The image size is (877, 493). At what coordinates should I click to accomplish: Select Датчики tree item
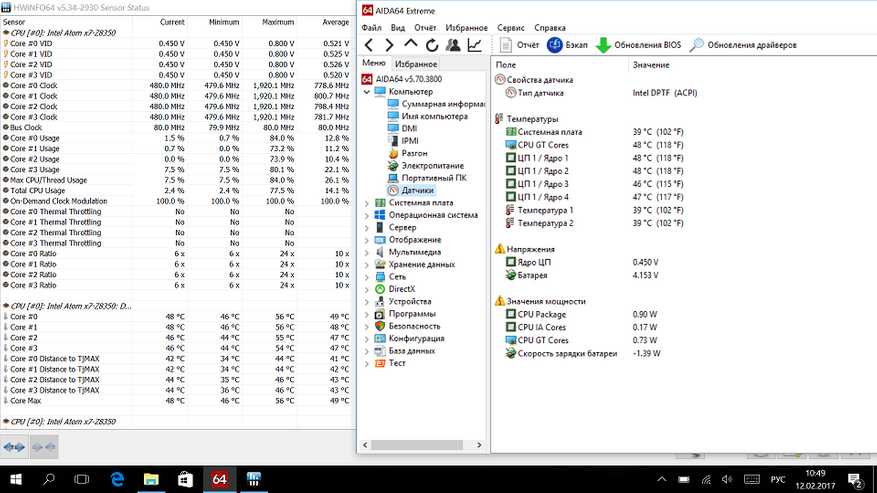tap(411, 190)
